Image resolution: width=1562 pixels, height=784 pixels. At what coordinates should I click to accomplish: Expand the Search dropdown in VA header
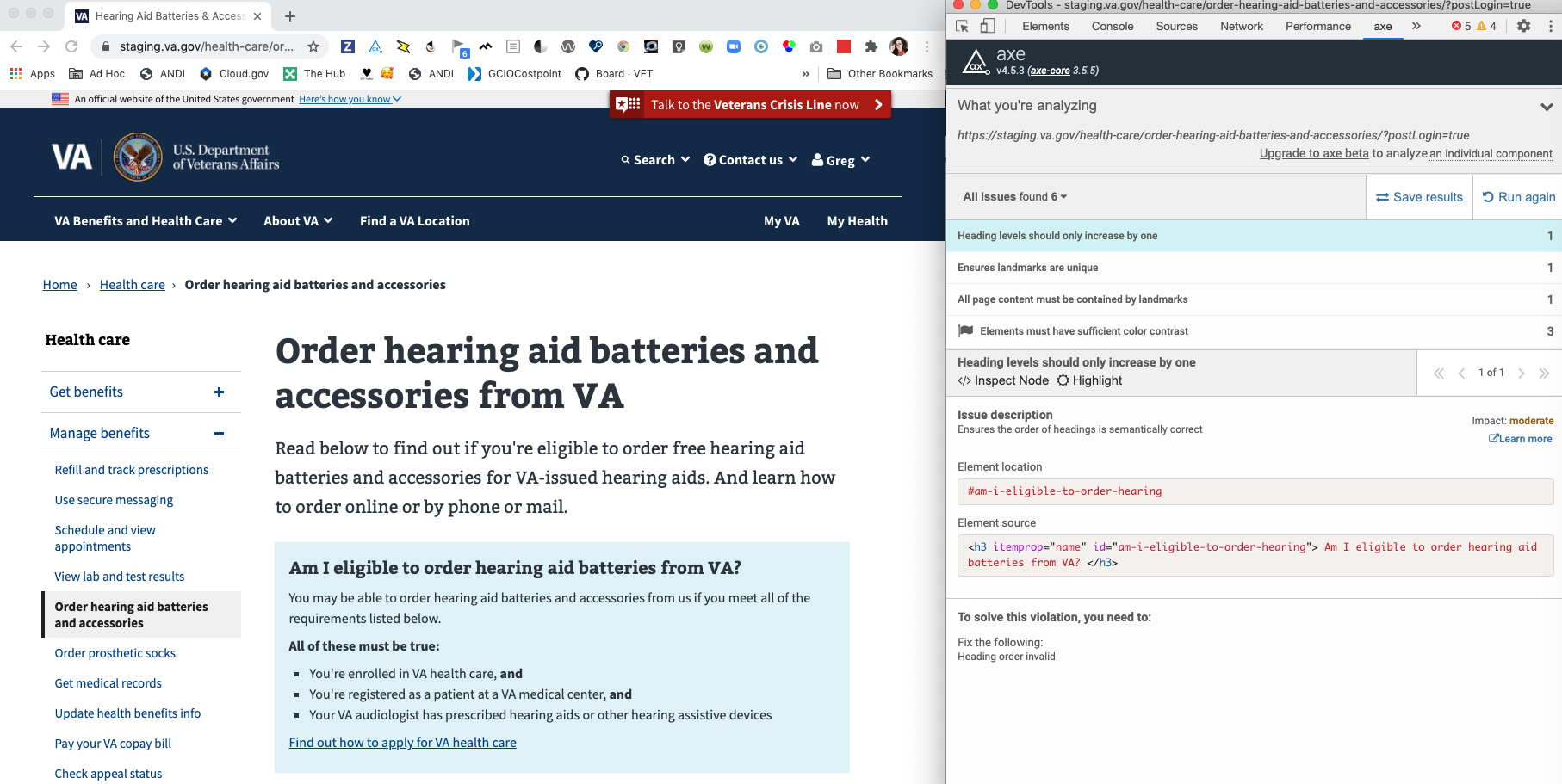pyautogui.click(x=655, y=160)
